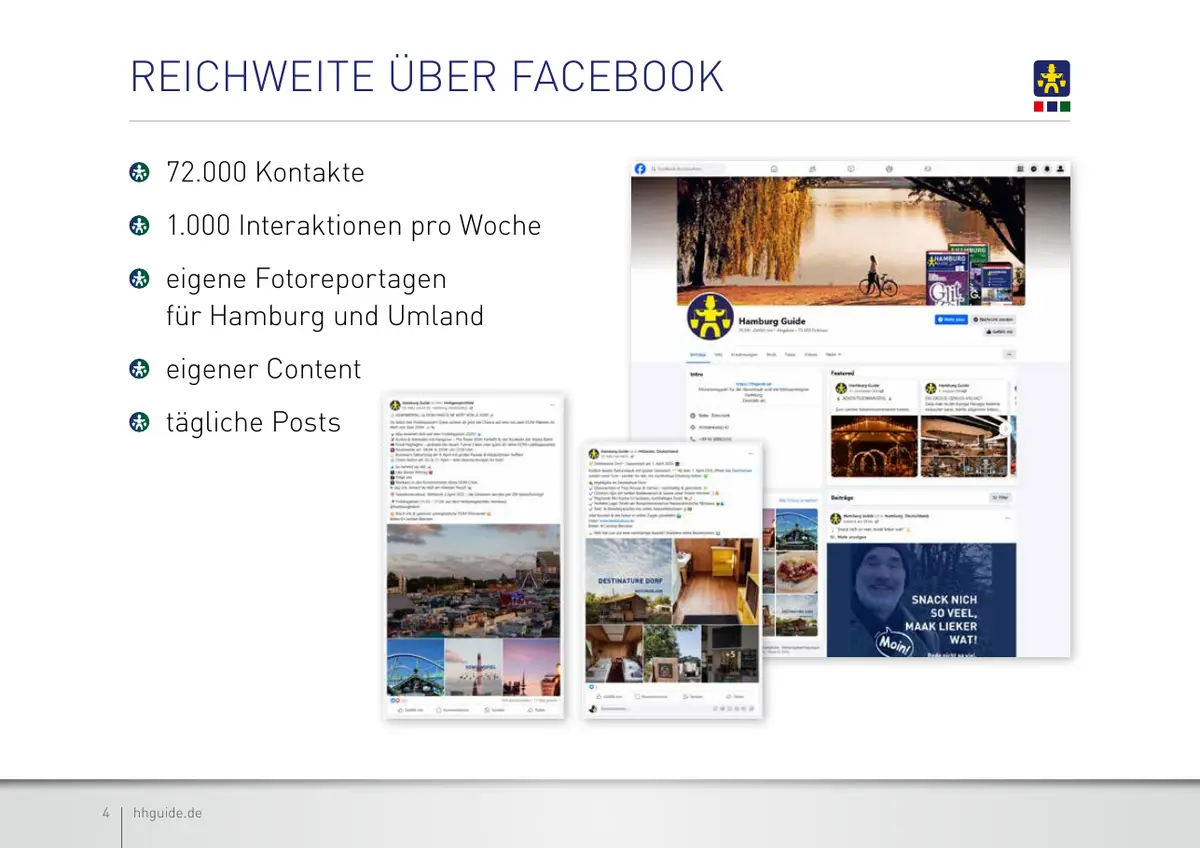Click the 'eigener Content' bullet text
The height and width of the screenshot is (848, 1200).
263,369
